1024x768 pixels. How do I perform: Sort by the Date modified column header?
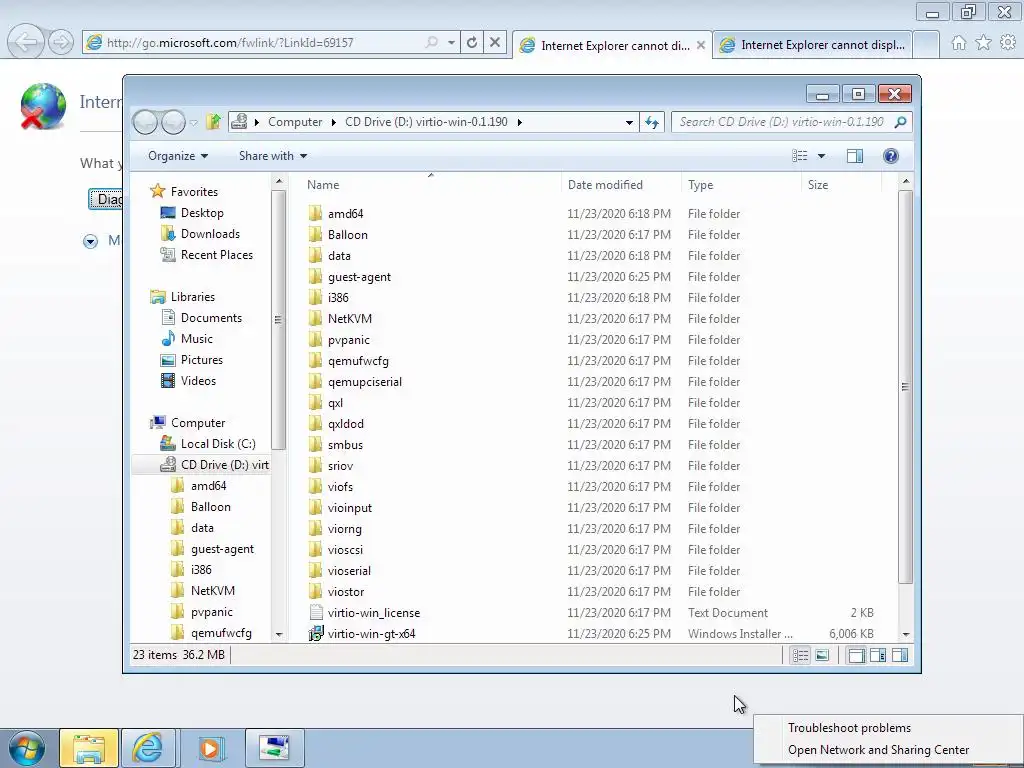click(x=621, y=185)
